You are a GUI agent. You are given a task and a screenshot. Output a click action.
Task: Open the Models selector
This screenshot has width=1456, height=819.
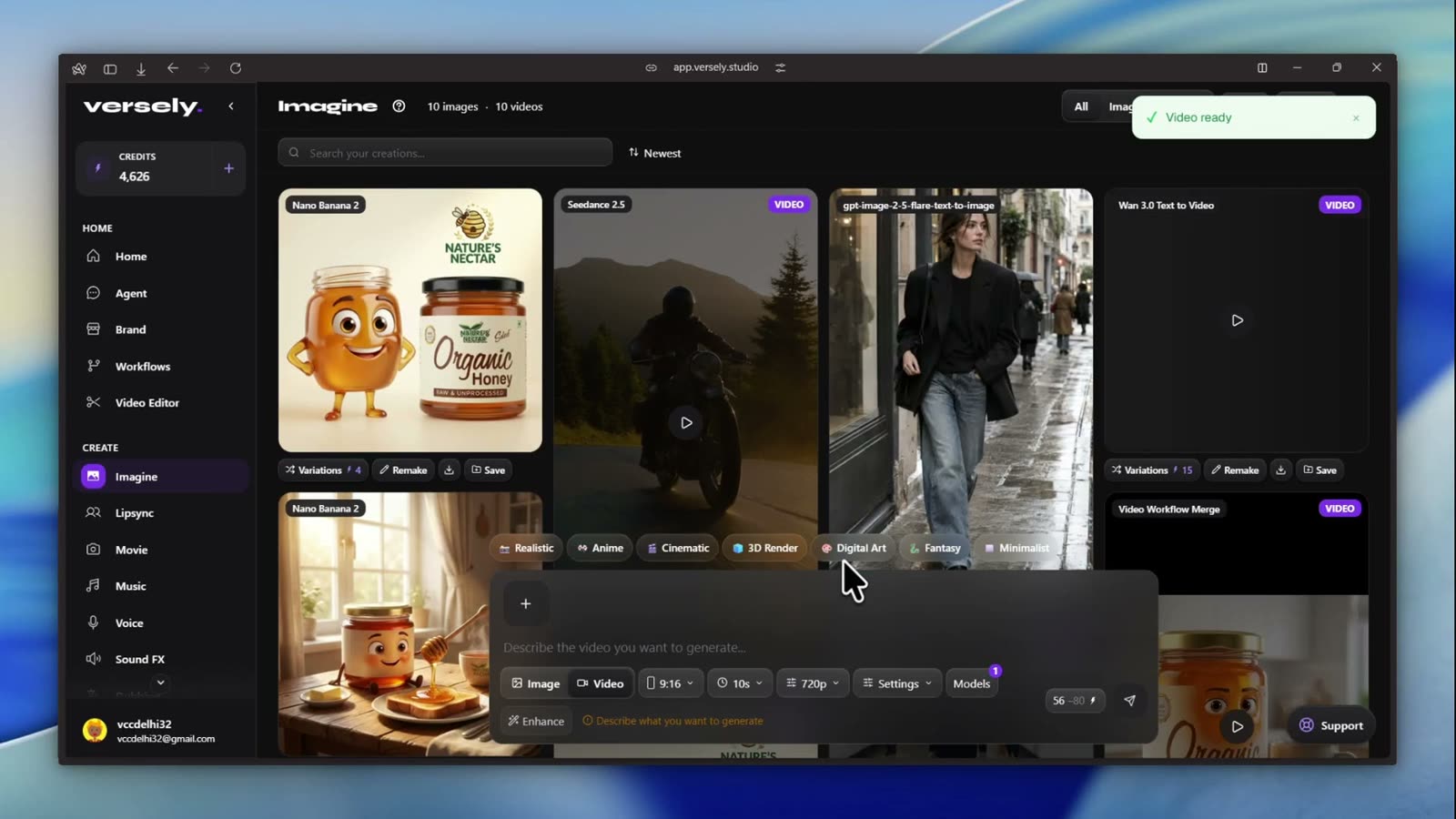point(972,683)
